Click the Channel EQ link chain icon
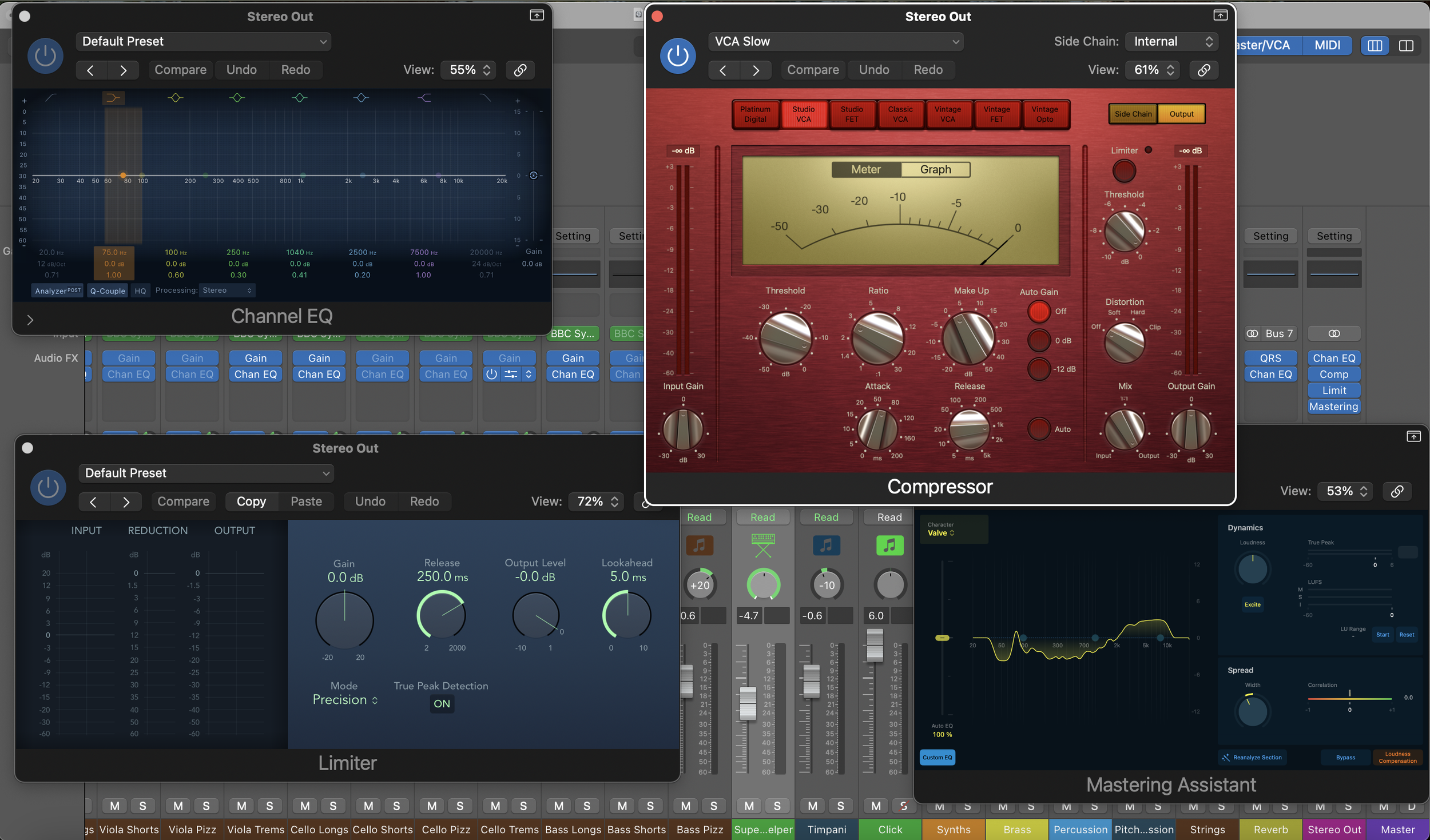Viewport: 1430px width, 840px height. 520,70
